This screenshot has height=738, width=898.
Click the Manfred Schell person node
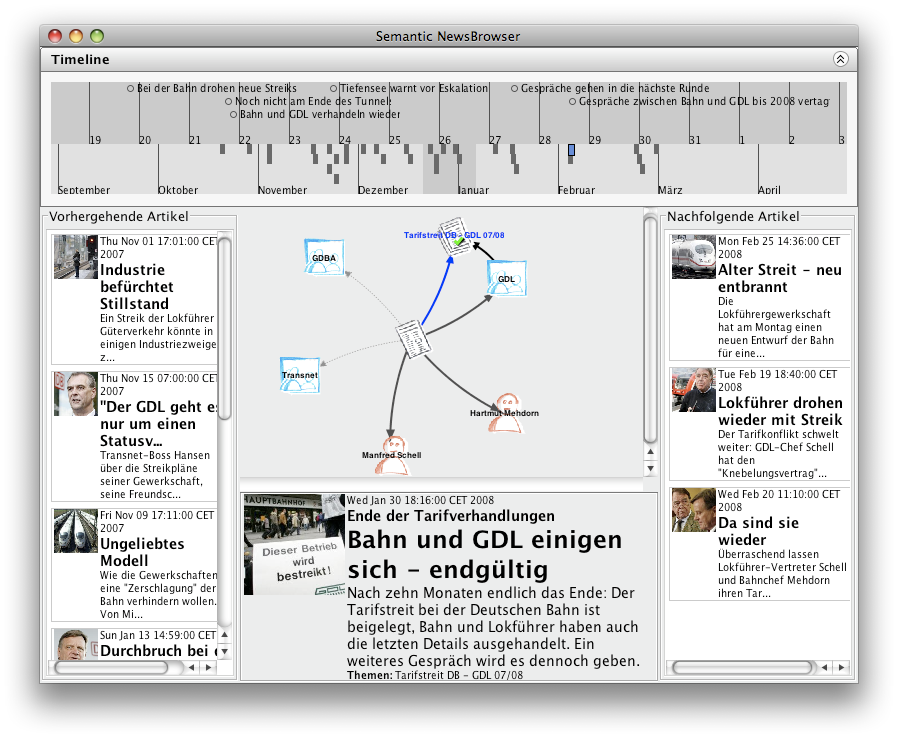point(392,455)
